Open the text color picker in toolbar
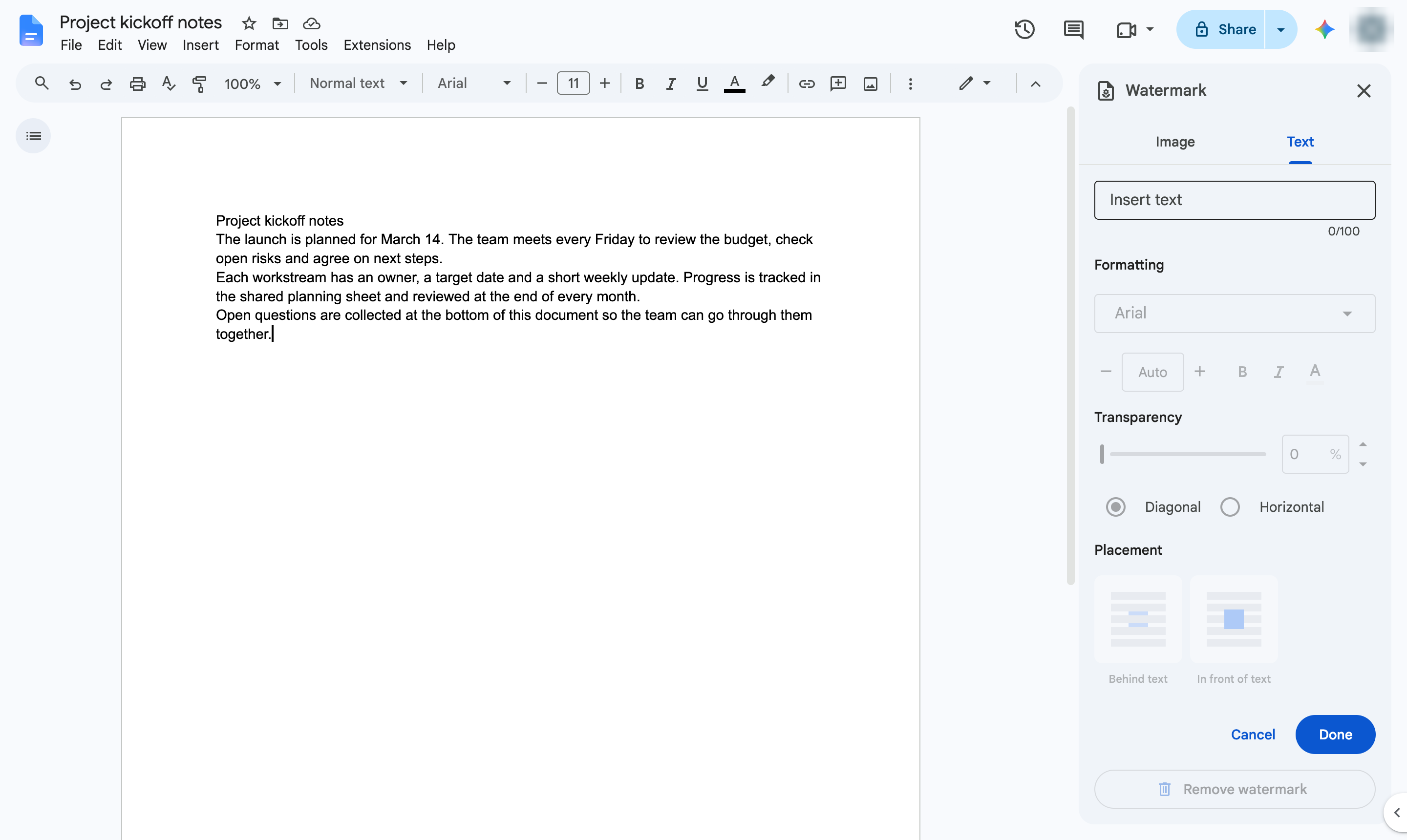The width and height of the screenshot is (1407, 840). (734, 84)
